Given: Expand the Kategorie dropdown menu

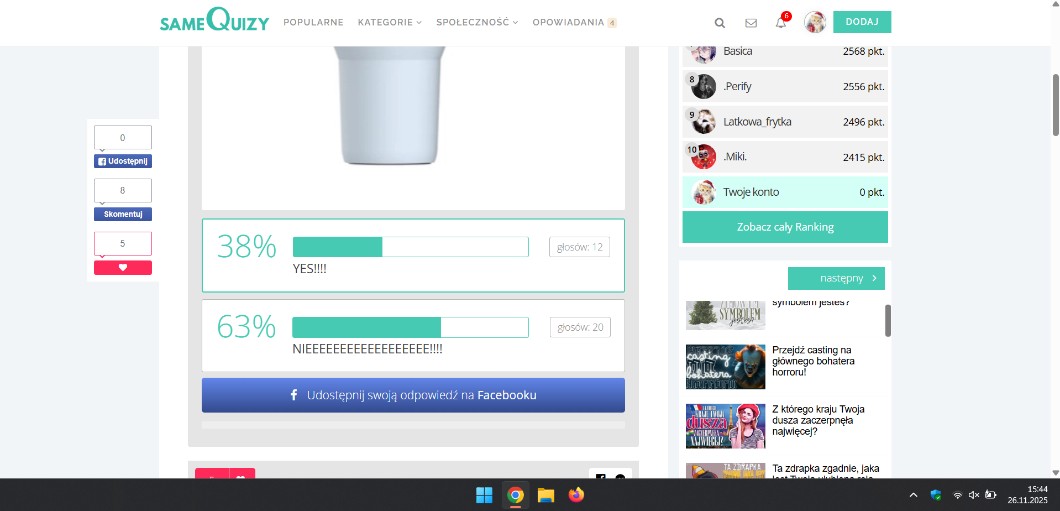Looking at the screenshot, I should 389,22.
